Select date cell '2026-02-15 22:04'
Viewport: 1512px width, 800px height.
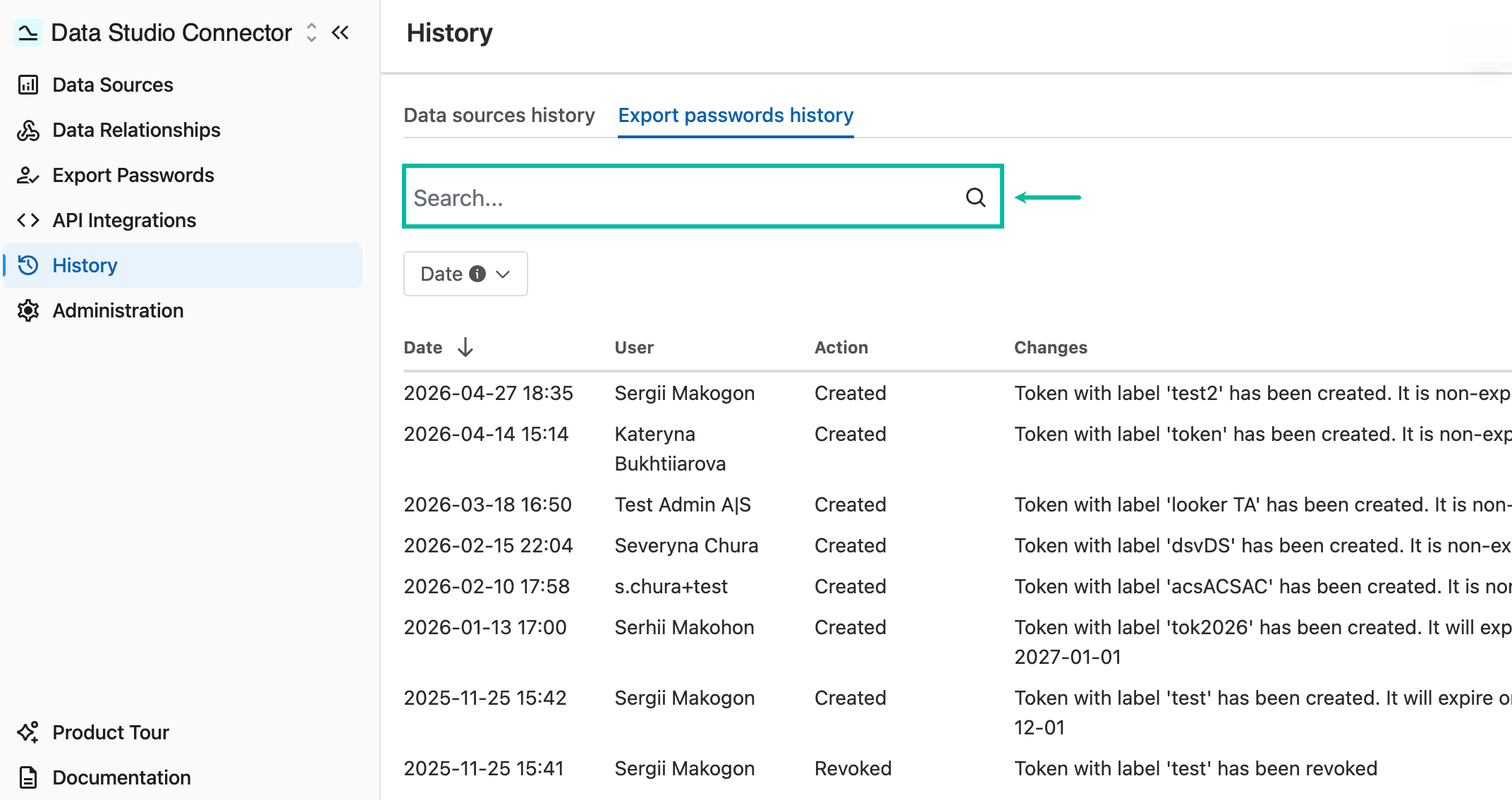pos(489,545)
